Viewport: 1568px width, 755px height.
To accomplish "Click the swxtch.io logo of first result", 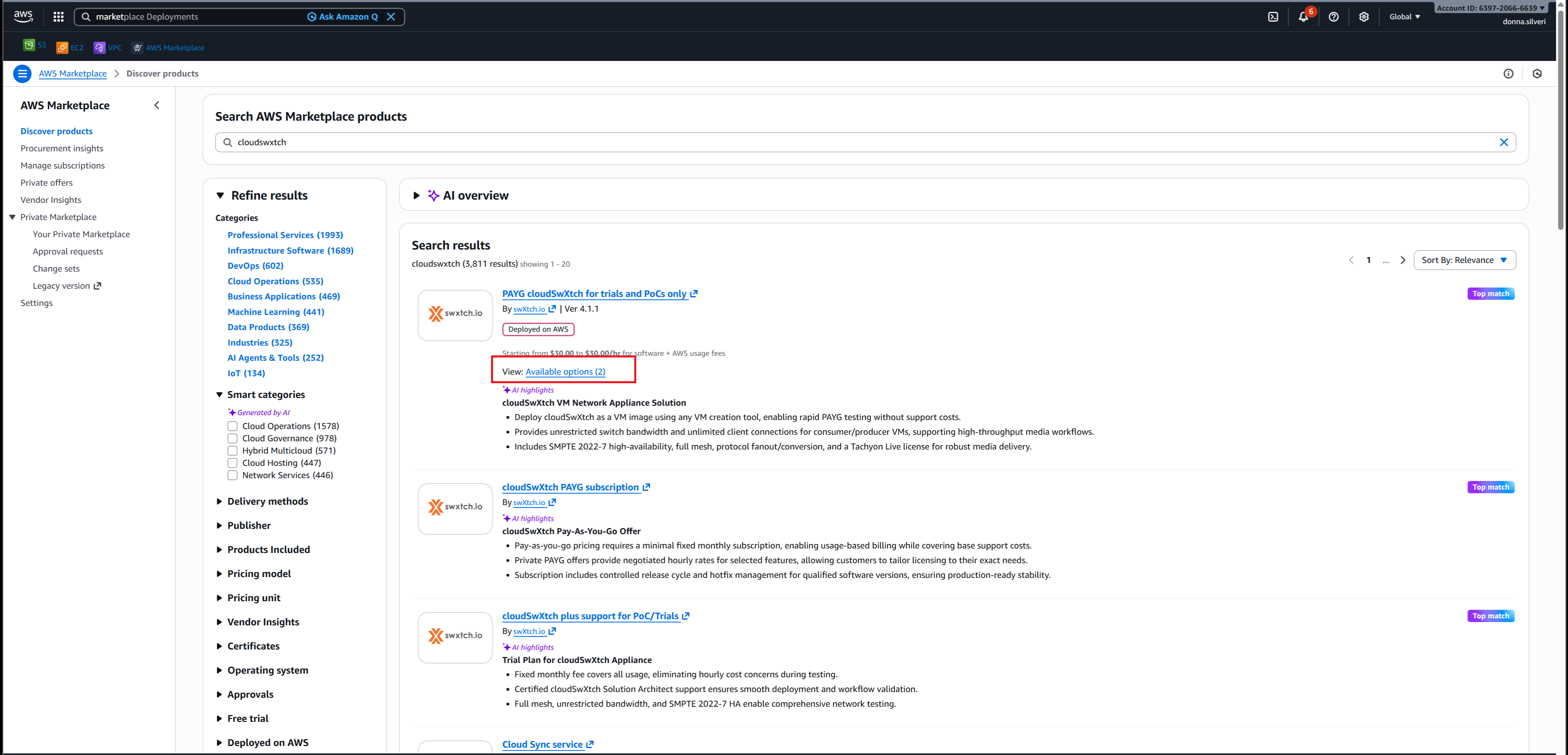I will pos(455,314).
